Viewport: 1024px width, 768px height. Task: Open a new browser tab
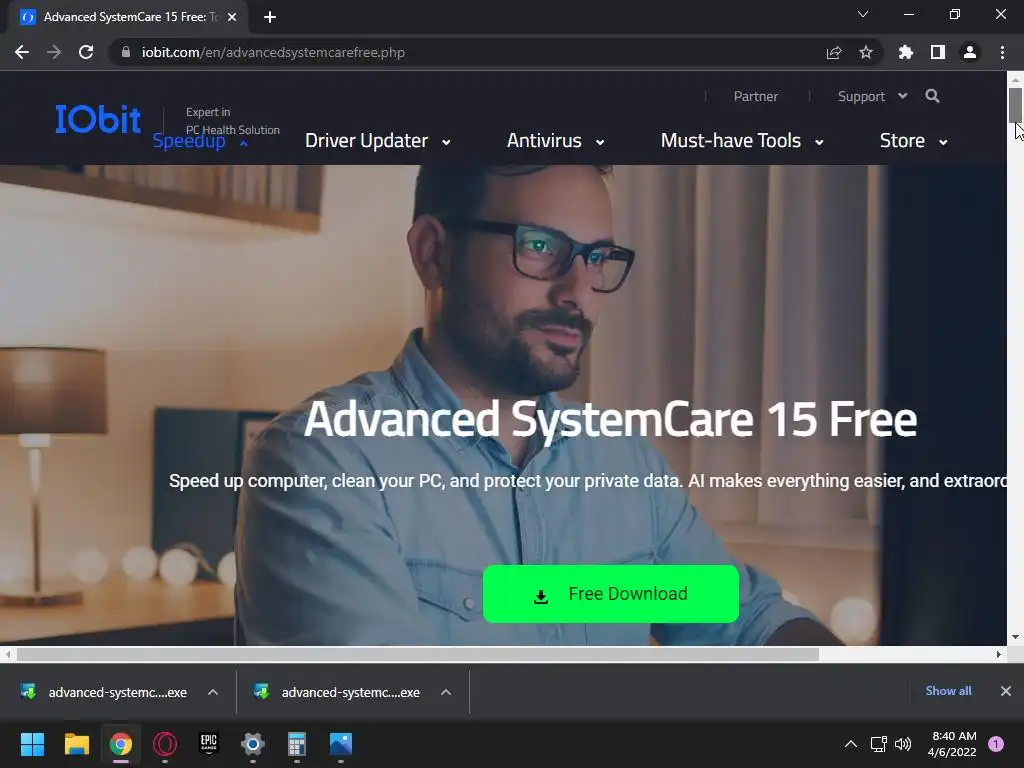(270, 17)
